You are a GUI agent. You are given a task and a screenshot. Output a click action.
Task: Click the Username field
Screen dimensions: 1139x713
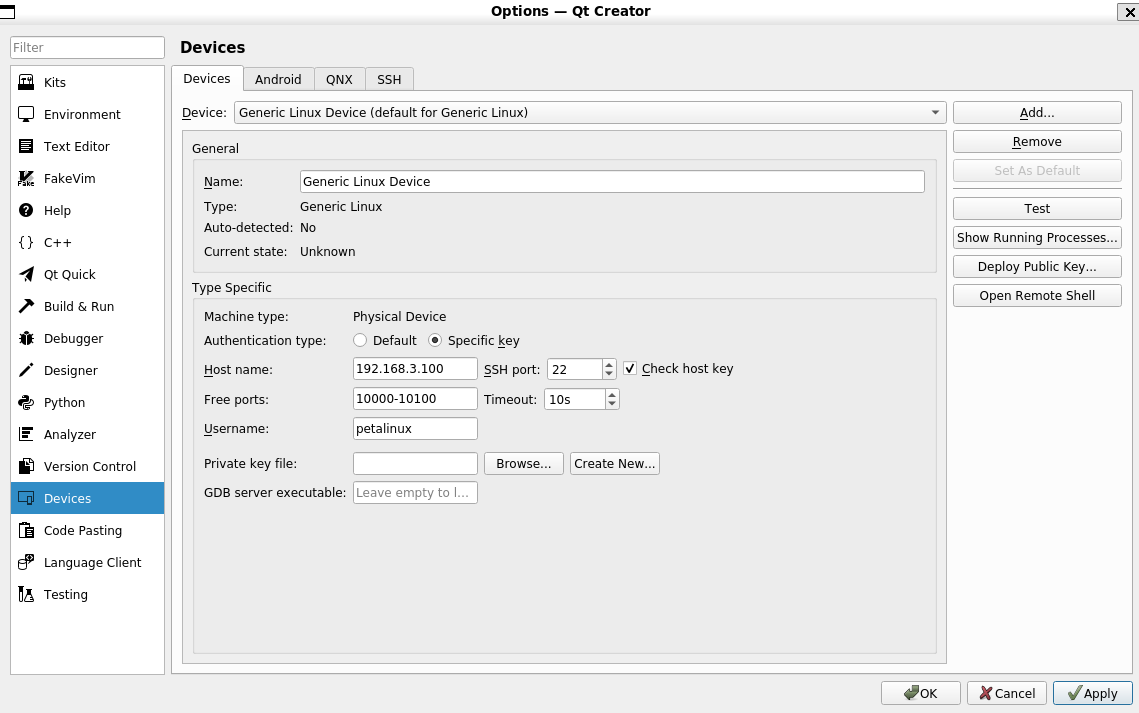coord(415,428)
